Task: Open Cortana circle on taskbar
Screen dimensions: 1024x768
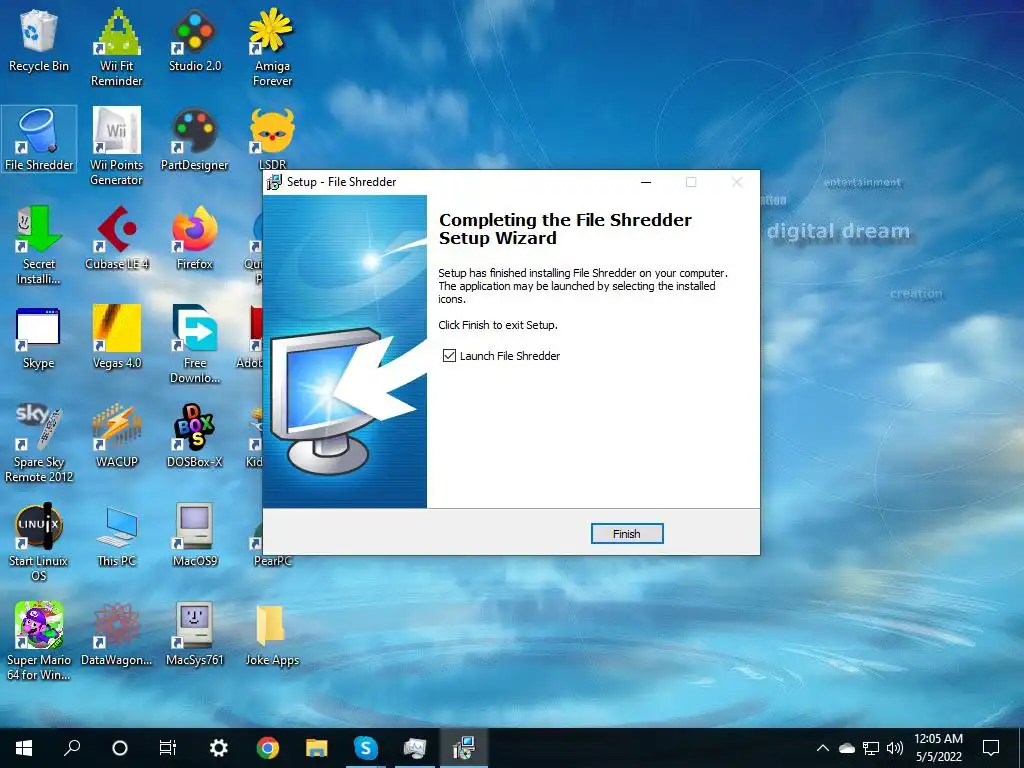Action: pos(120,748)
